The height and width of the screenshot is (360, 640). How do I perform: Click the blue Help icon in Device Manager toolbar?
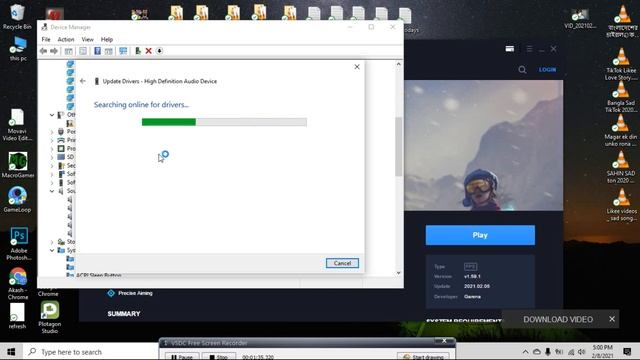[97, 51]
